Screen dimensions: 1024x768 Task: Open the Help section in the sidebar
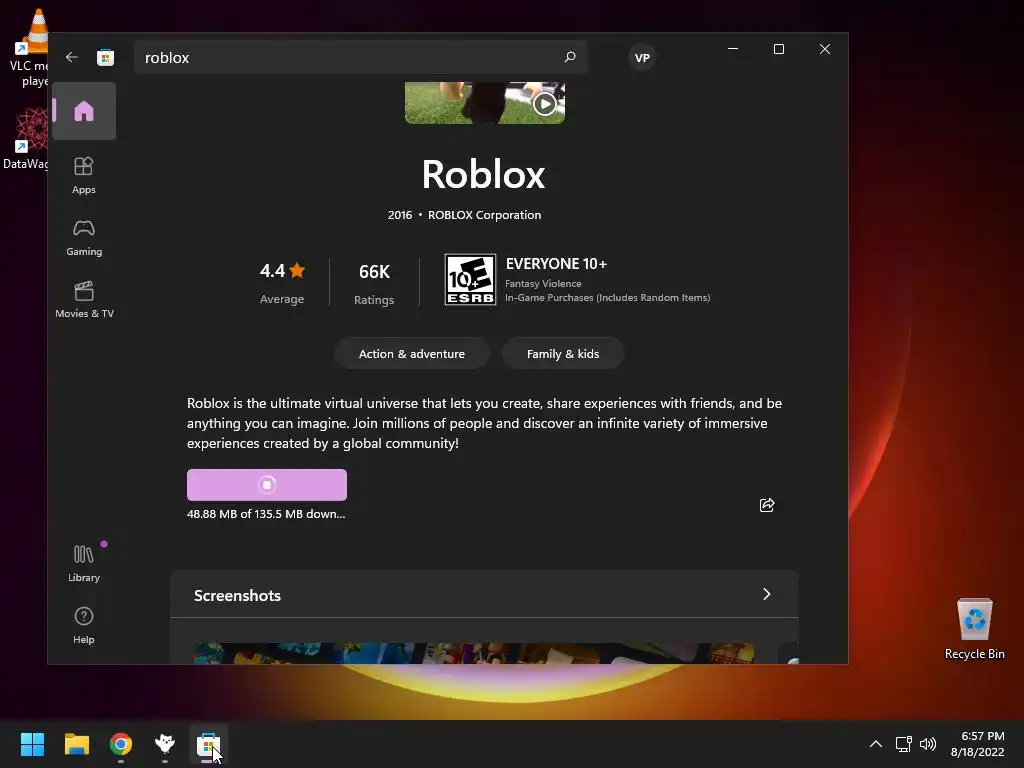pyautogui.click(x=84, y=625)
